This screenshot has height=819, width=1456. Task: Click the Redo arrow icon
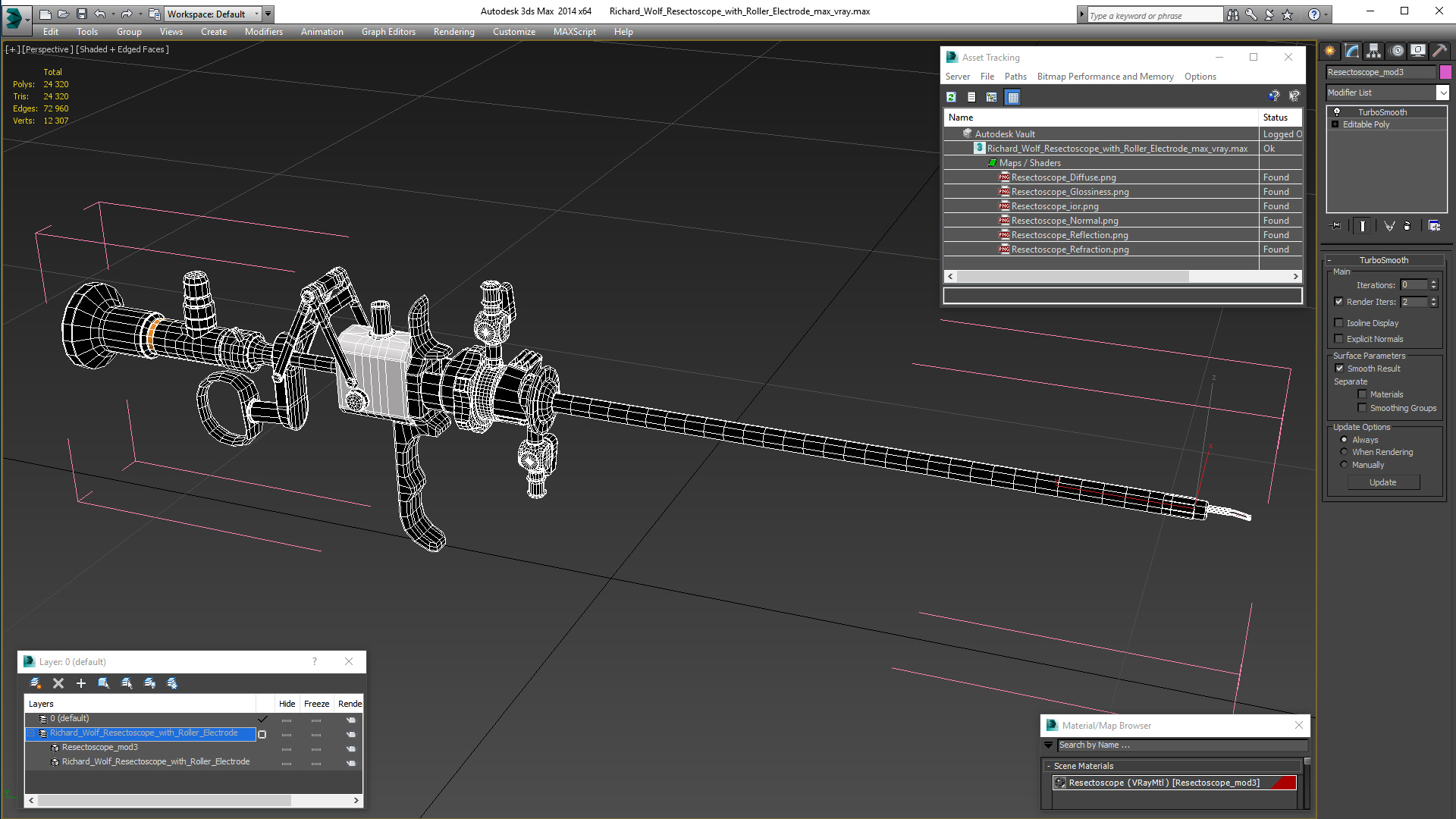pyautogui.click(x=127, y=14)
